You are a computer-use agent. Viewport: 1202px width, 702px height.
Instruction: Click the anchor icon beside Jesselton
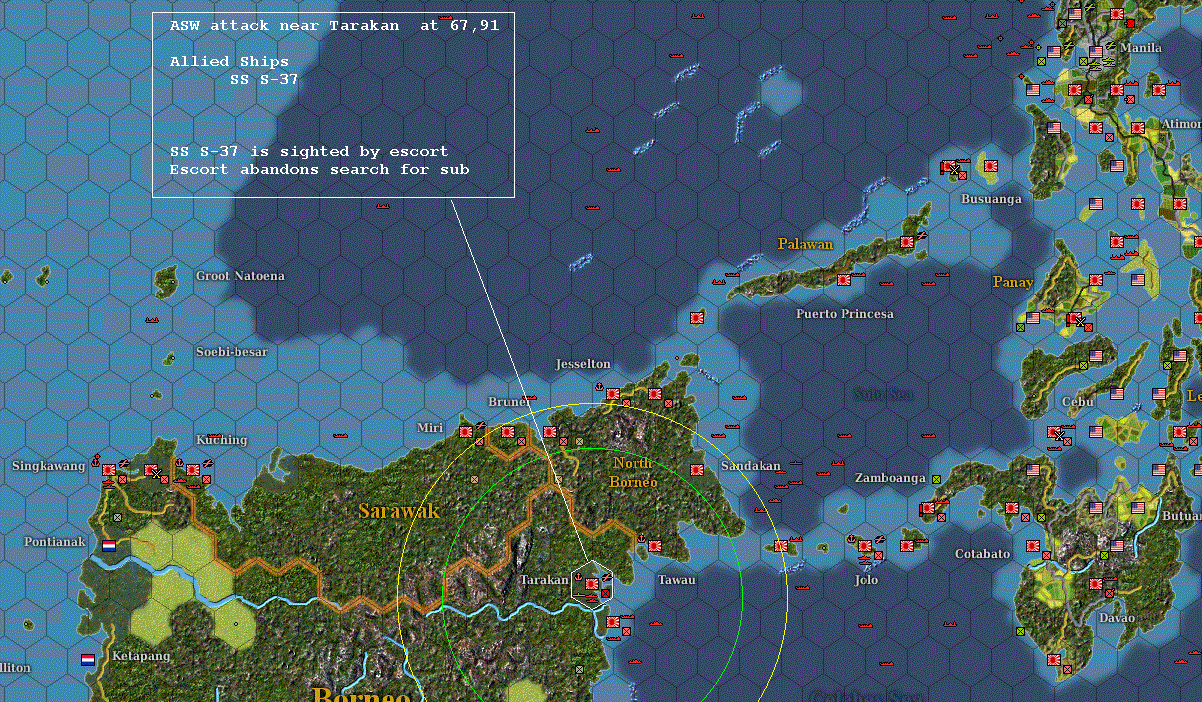pos(599,387)
